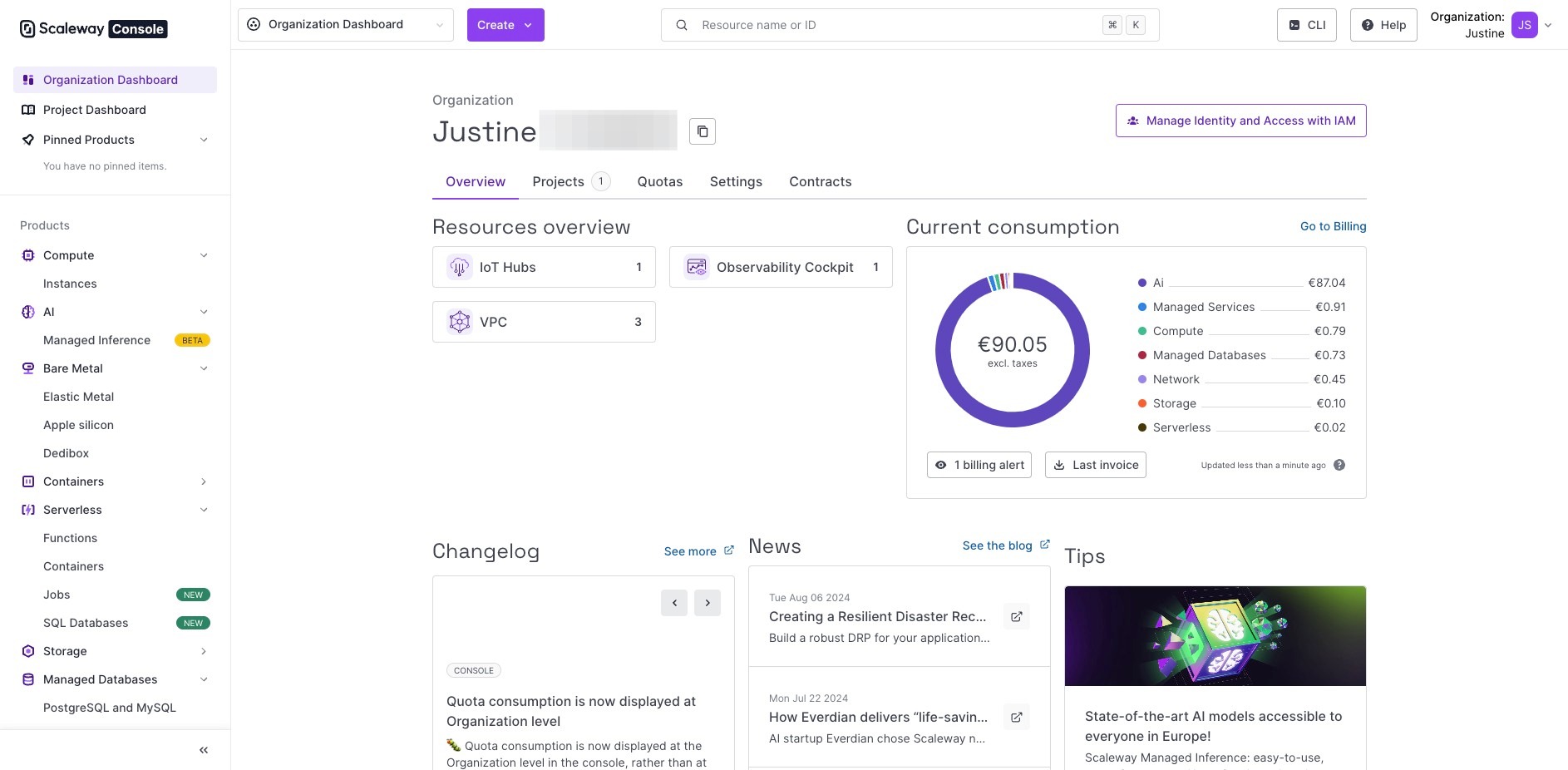Viewport: 1568px width, 770px height.
Task: Click the Storage icon in sidebar
Action: 28,651
